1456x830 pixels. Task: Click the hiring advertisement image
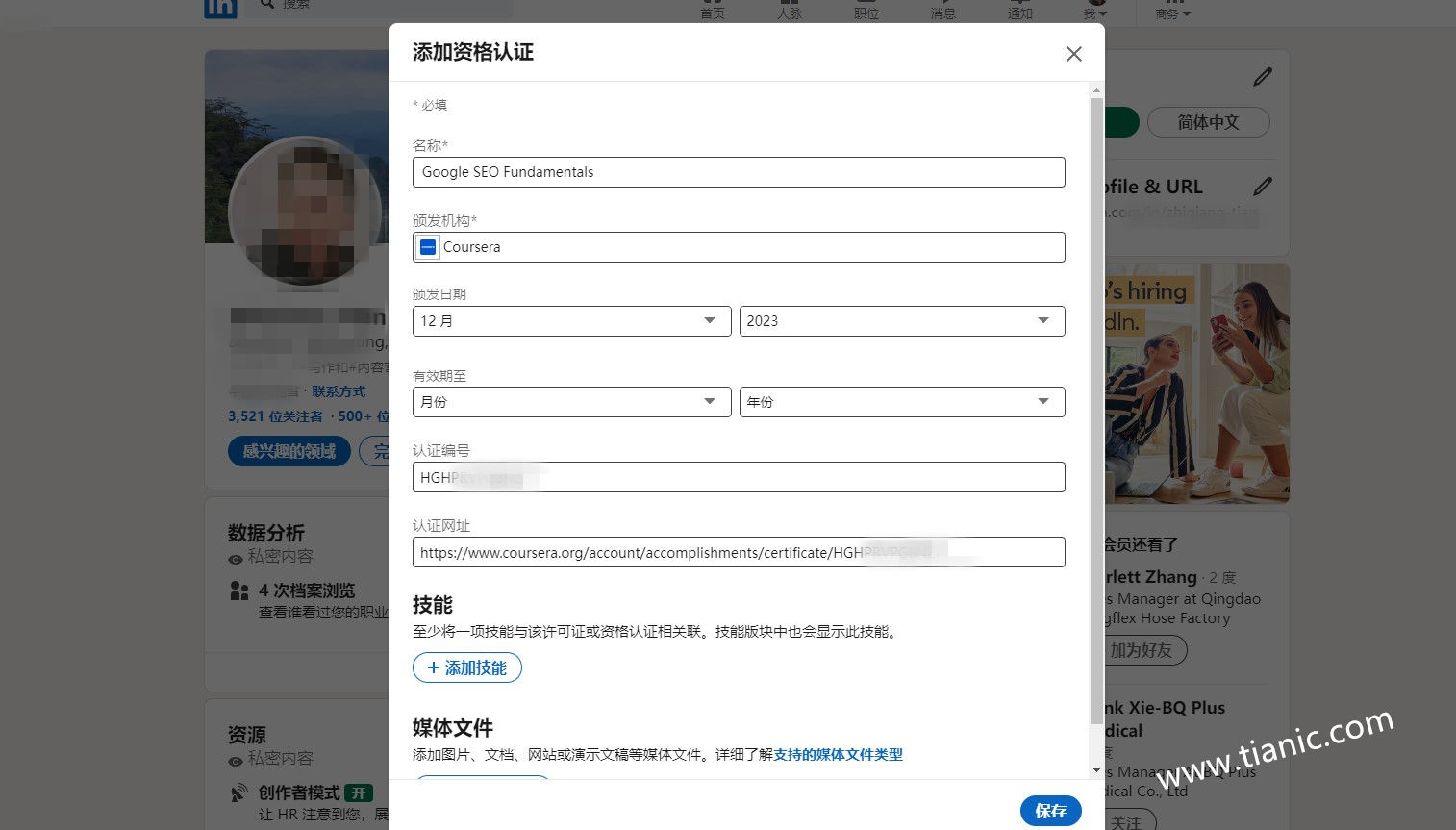click(x=1196, y=384)
